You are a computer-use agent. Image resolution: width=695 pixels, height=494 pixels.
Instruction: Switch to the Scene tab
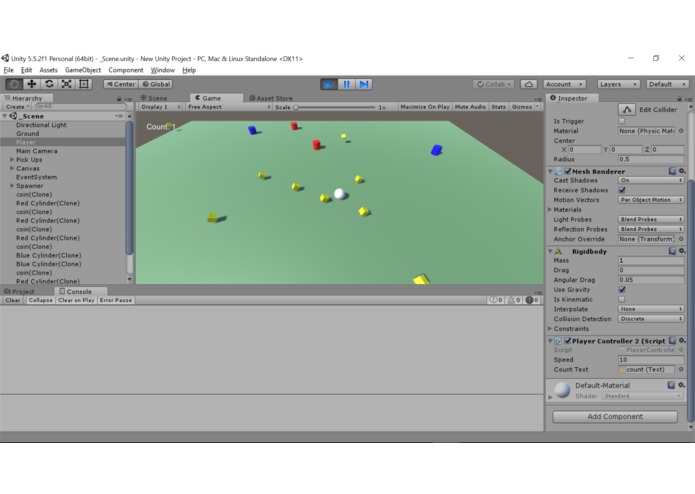[154, 98]
